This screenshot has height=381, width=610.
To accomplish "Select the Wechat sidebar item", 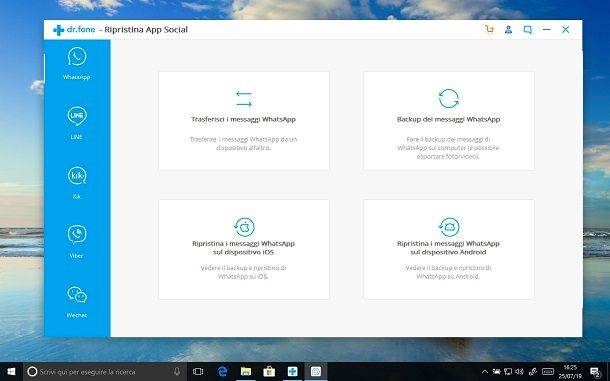I will [77, 302].
